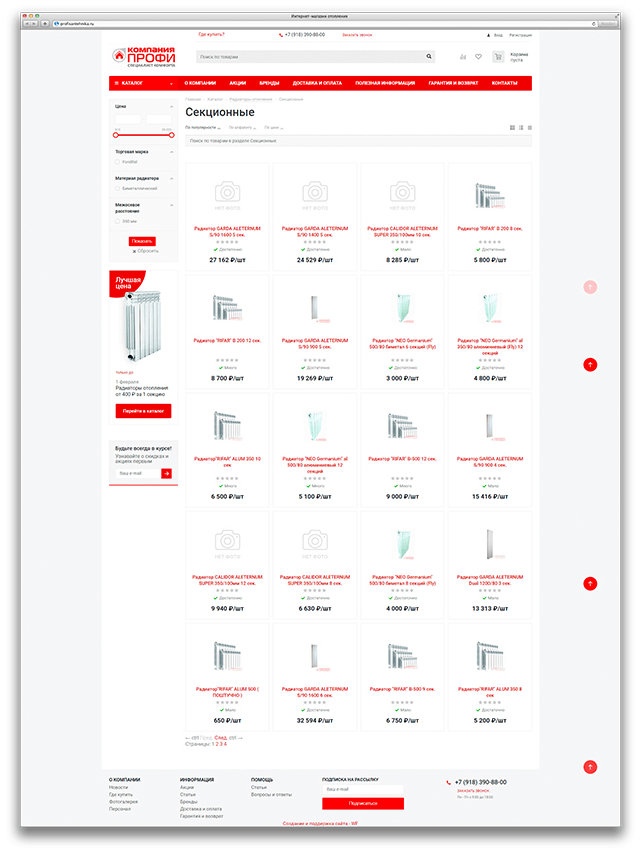This screenshot has height=852, width=642.
Task: Click the minimum price input field
Action: coord(128,118)
